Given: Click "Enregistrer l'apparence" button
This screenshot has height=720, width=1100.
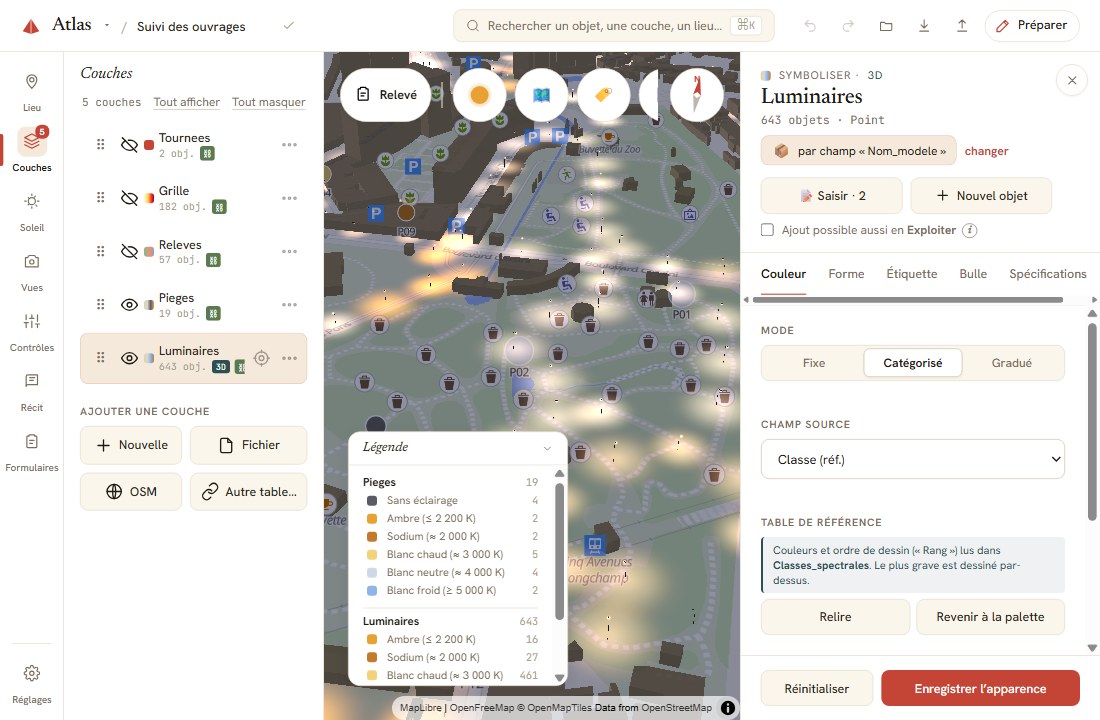Looking at the screenshot, I should 980,688.
